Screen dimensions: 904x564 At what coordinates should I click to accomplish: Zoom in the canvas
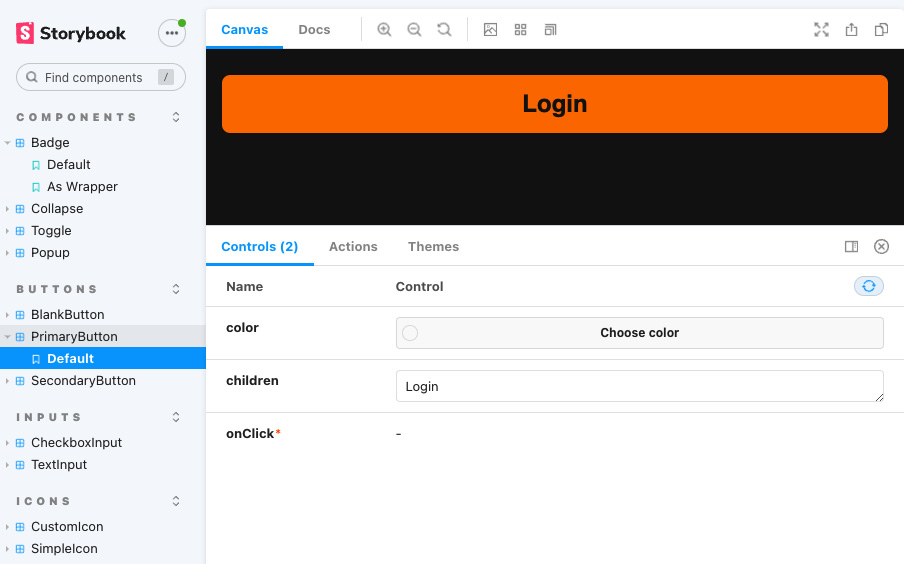[x=384, y=29]
